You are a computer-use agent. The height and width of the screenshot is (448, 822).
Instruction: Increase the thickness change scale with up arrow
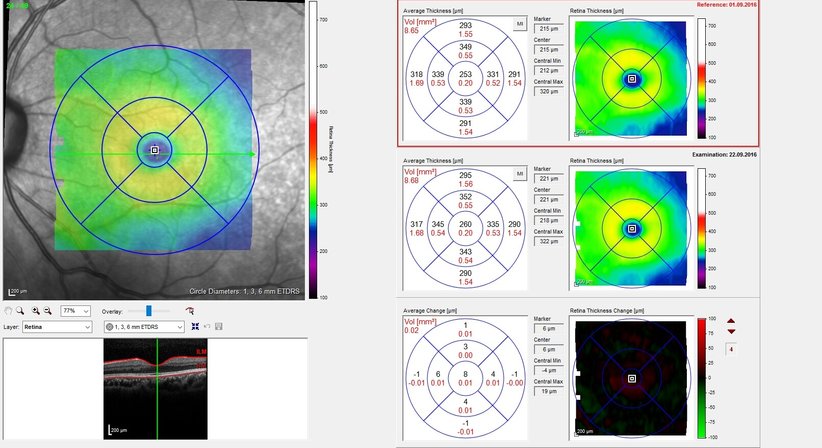click(x=731, y=320)
